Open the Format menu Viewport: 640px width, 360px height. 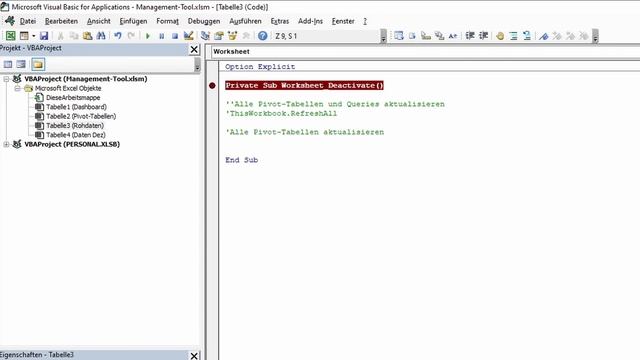(x=167, y=21)
